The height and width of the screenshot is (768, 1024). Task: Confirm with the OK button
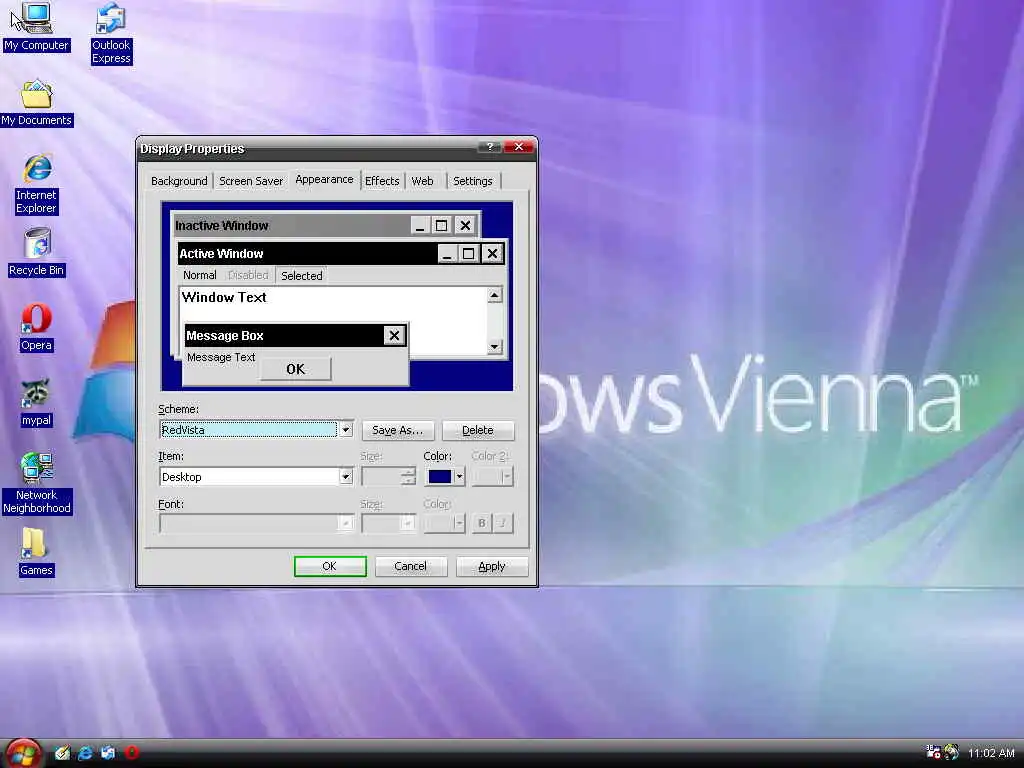point(330,566)
